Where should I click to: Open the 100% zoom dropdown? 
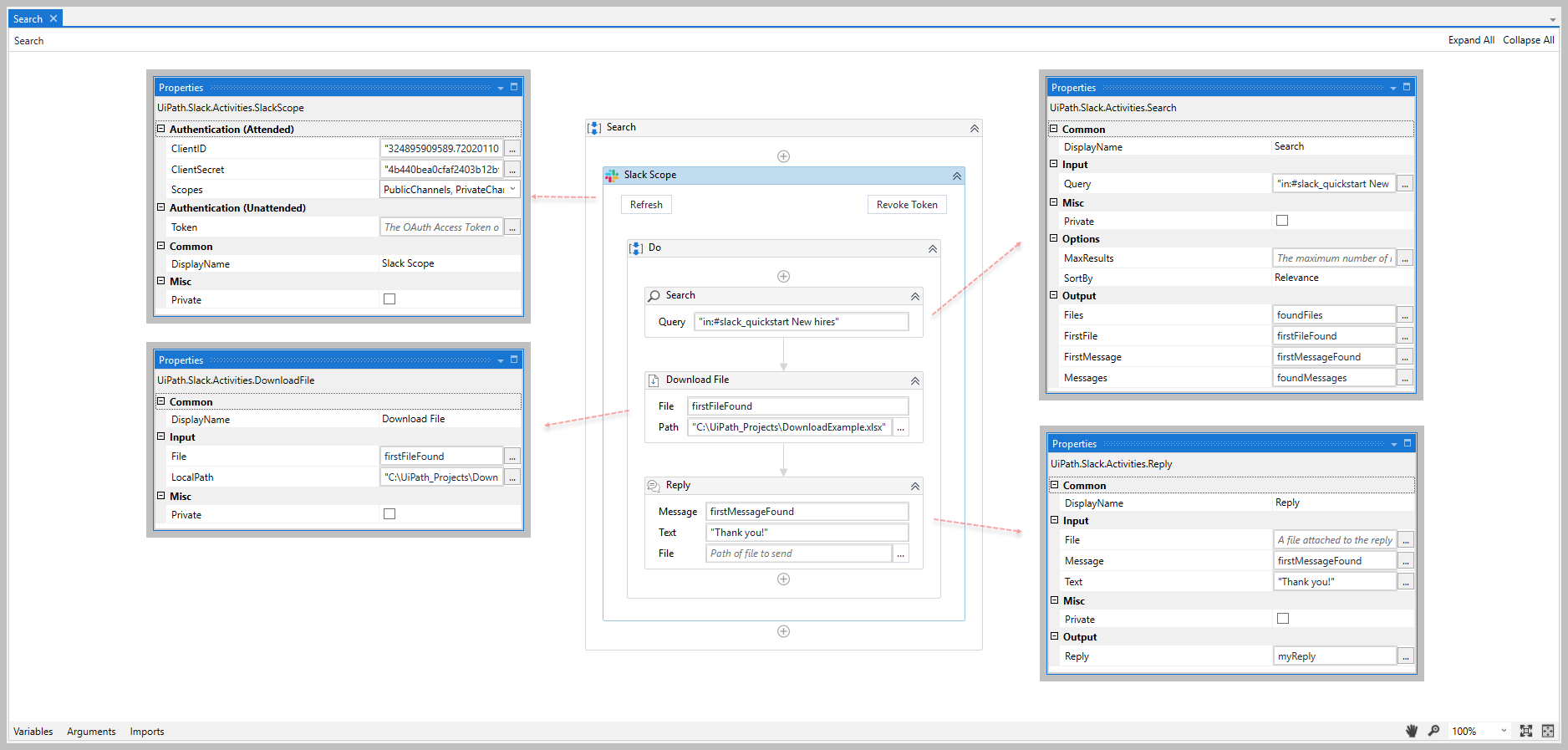click(1504, 731)
